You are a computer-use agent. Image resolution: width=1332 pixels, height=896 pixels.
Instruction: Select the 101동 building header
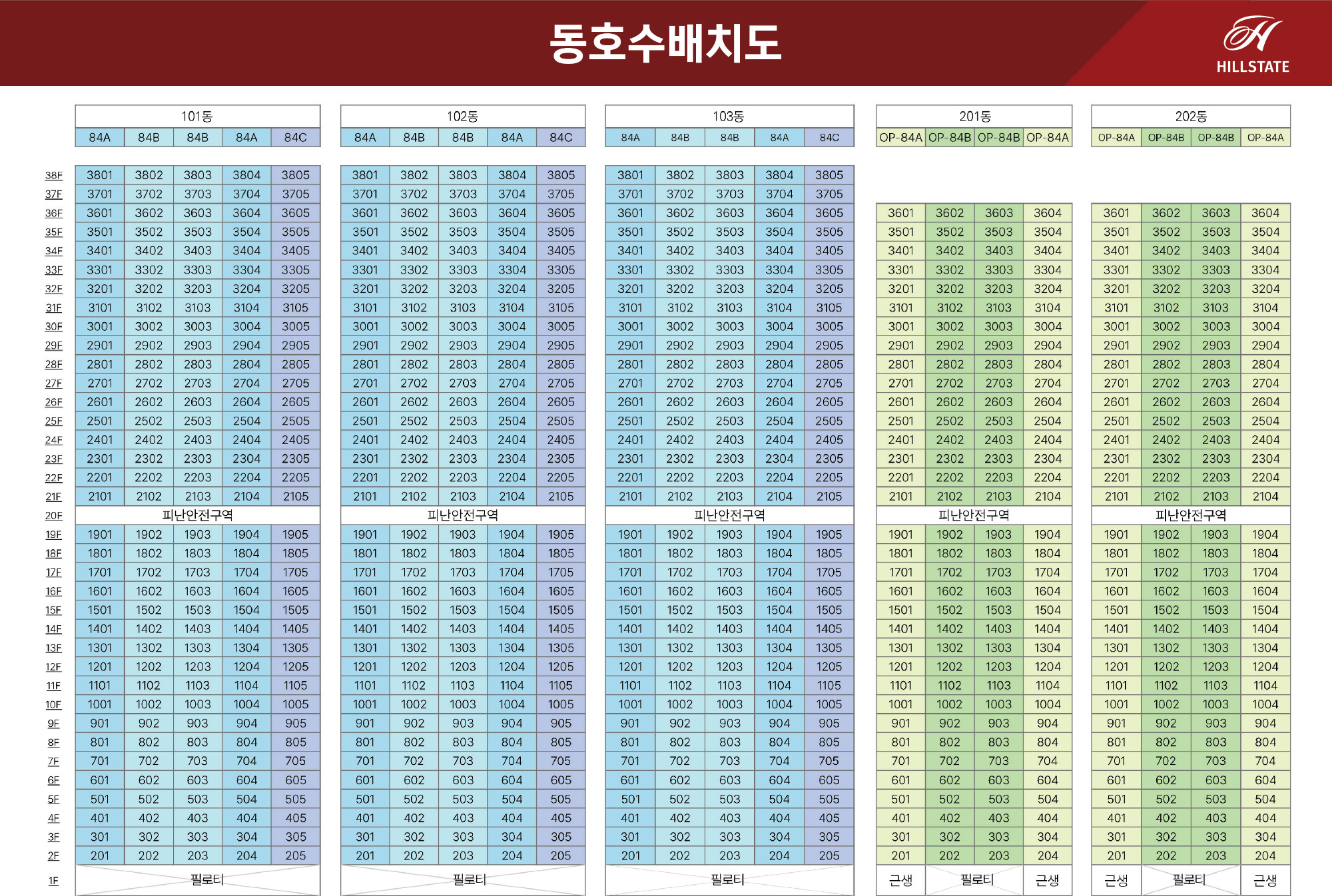coord(197,116)
